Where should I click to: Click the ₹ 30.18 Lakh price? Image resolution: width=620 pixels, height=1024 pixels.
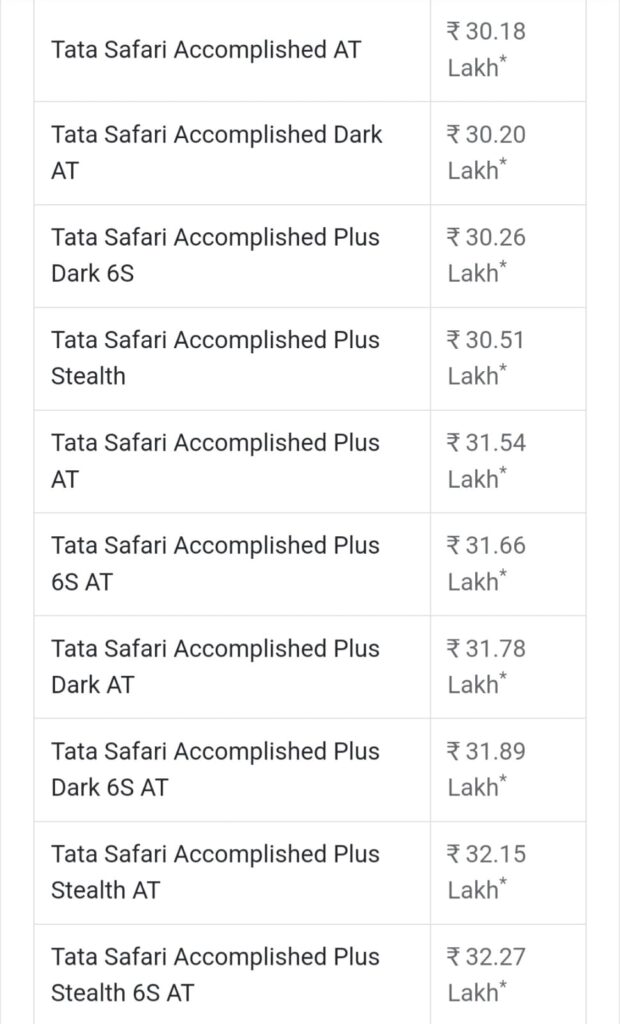(486, 49)
